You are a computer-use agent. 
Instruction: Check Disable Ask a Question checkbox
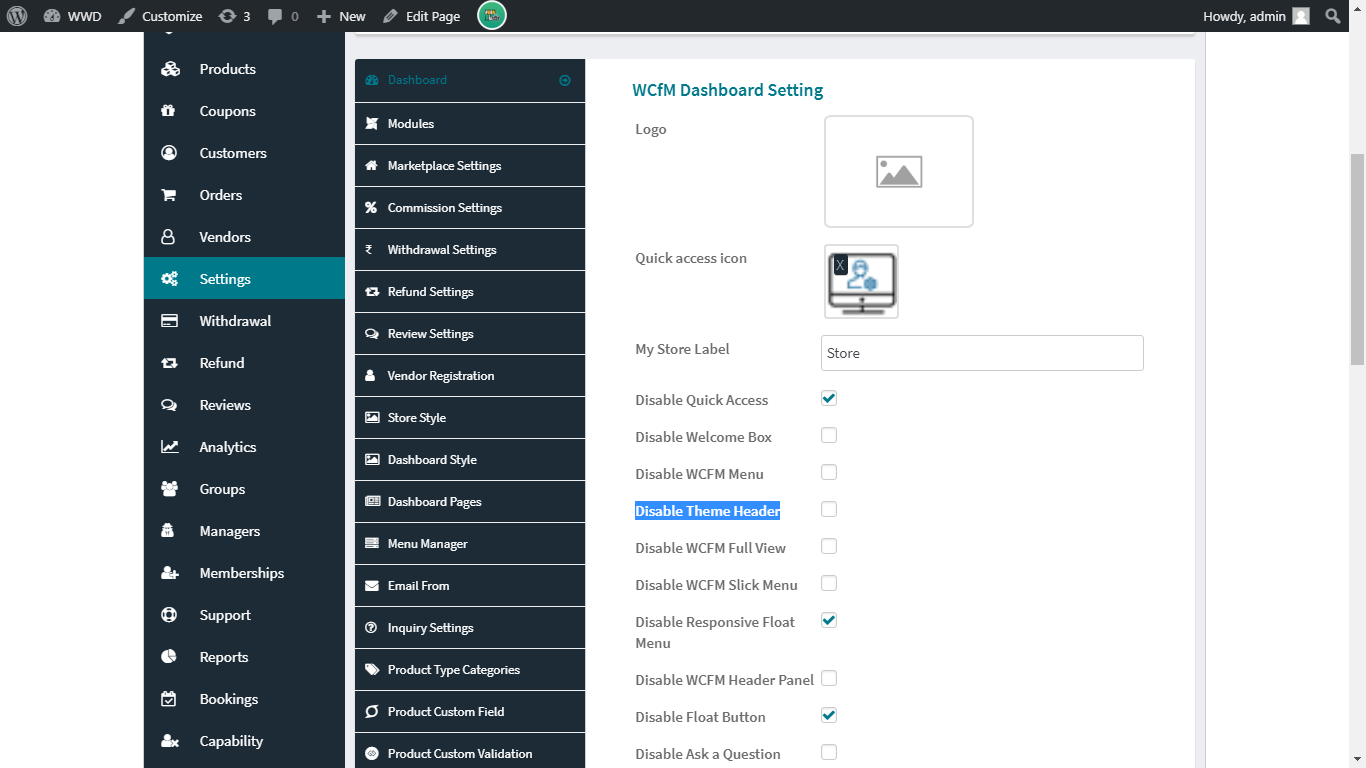[829, 752]
